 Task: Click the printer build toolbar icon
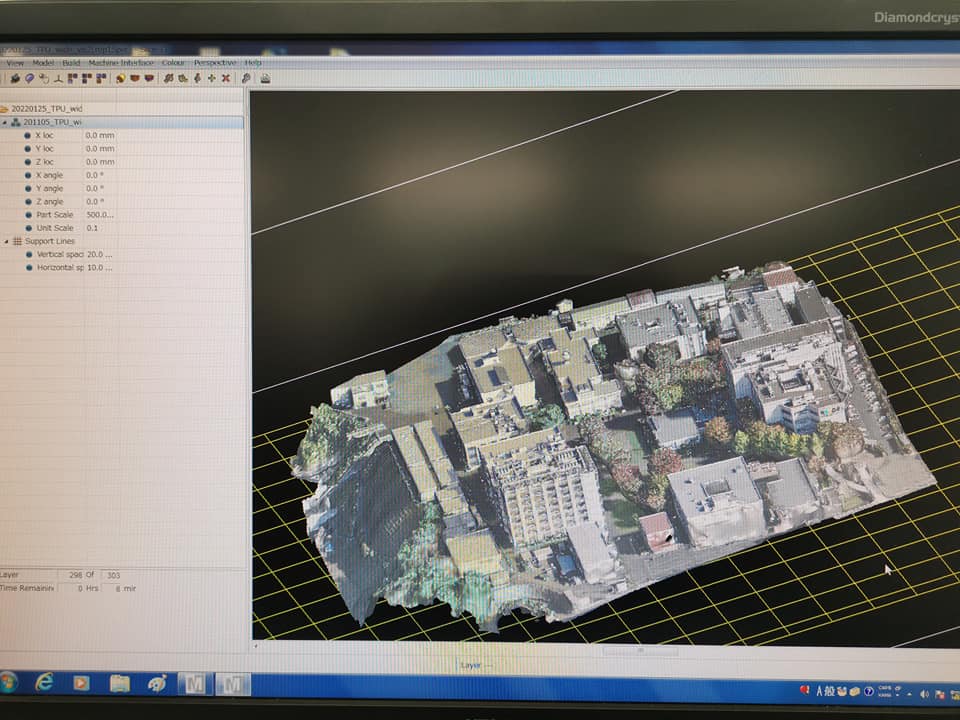[x=265, y=78]
